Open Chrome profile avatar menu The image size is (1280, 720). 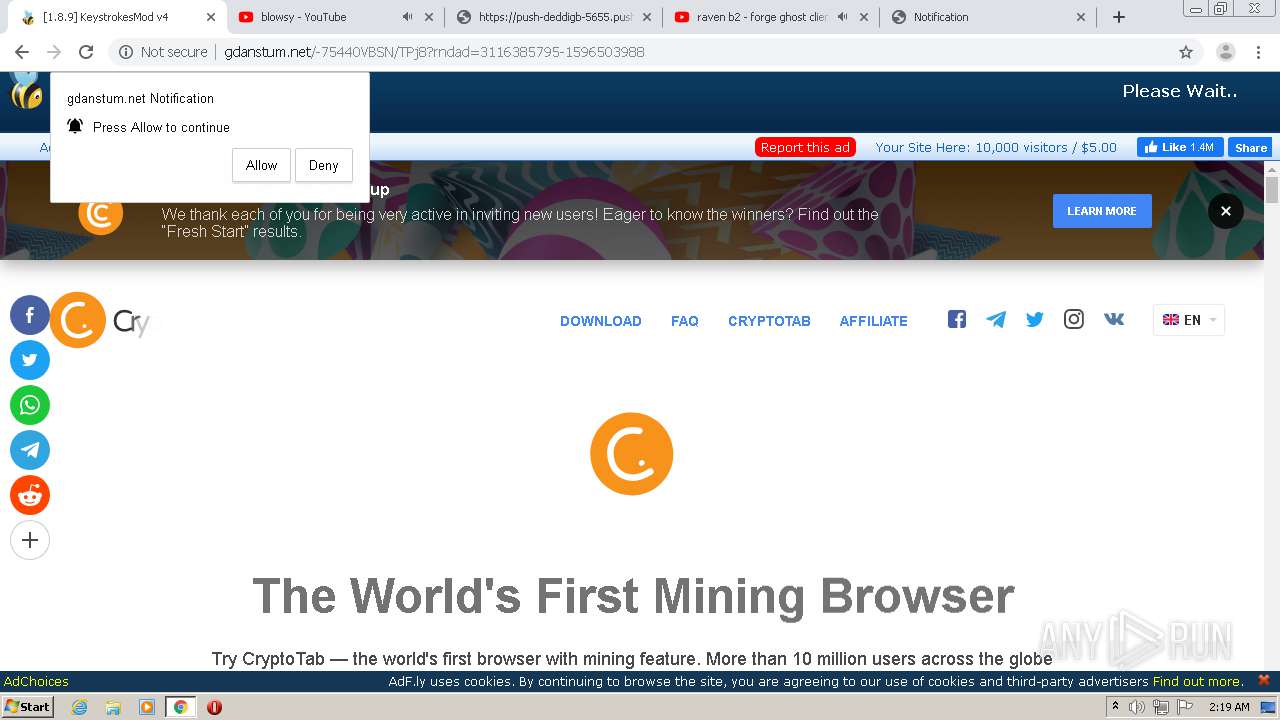tap(1226, 52)
